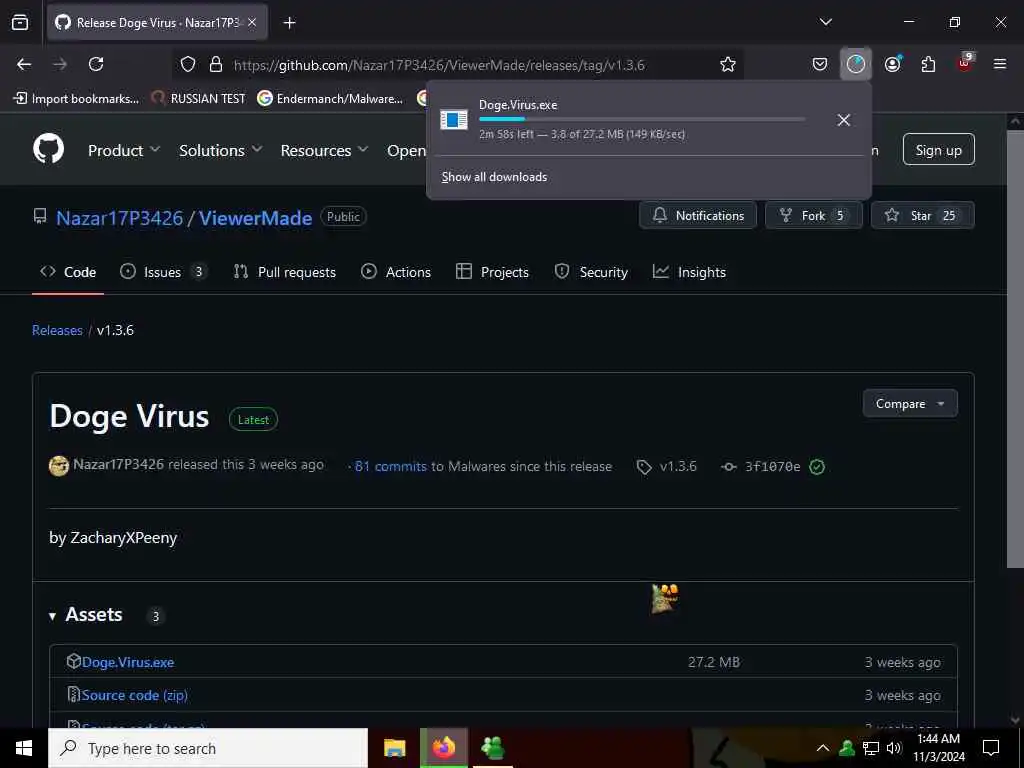The image size is (1024, 768).
Task: Click the verified commit check icon
Action: (817, 466)
